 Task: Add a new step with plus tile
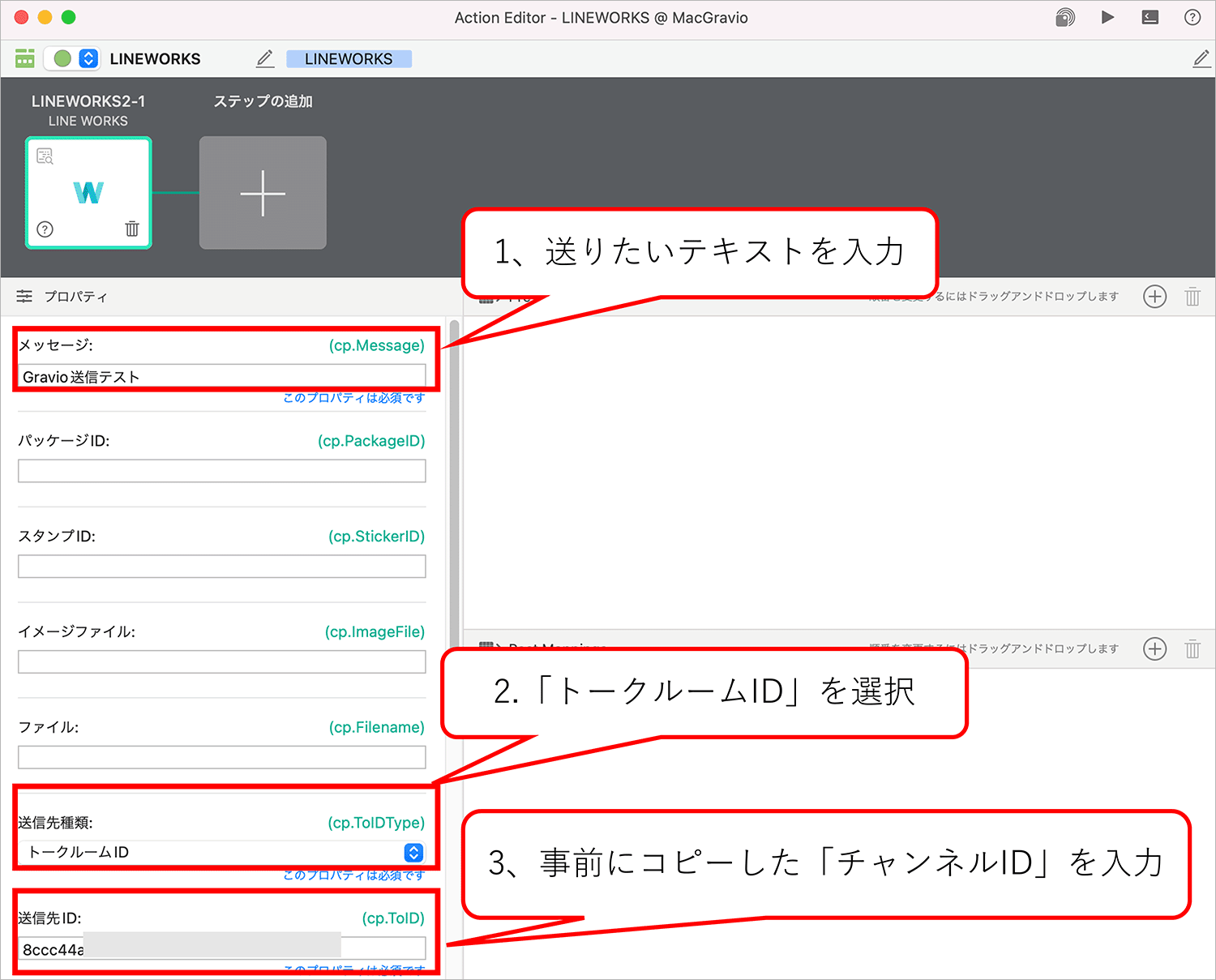point(263,193)
